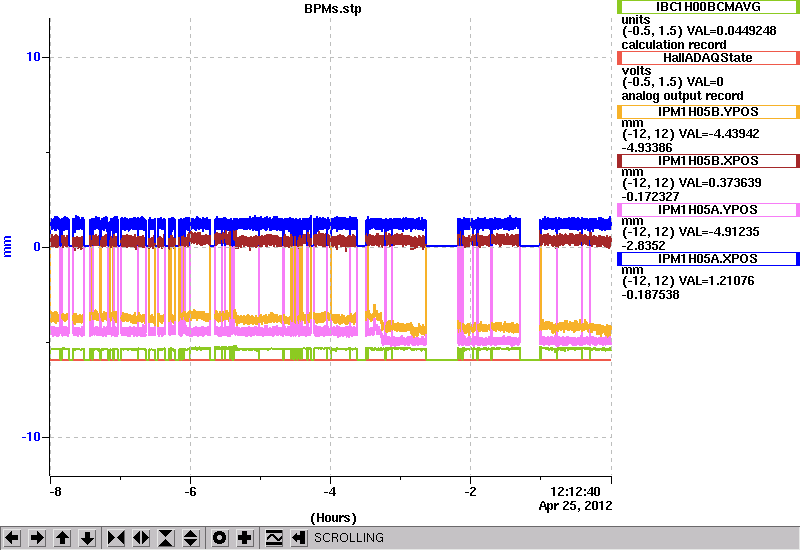This screenshot has width=800, height=550.
Task: Click the Apr 25, 2012 date label
Action: [576, 506]
